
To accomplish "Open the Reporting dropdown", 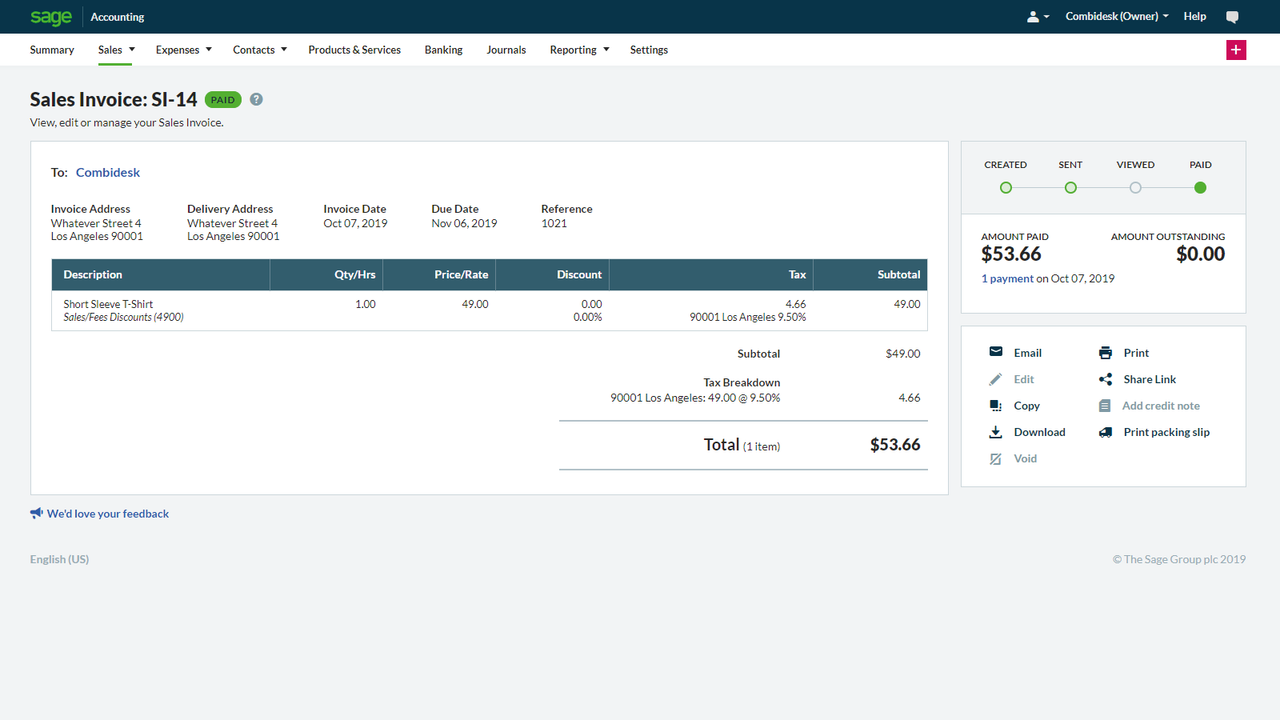I will [x=578, y=49].
